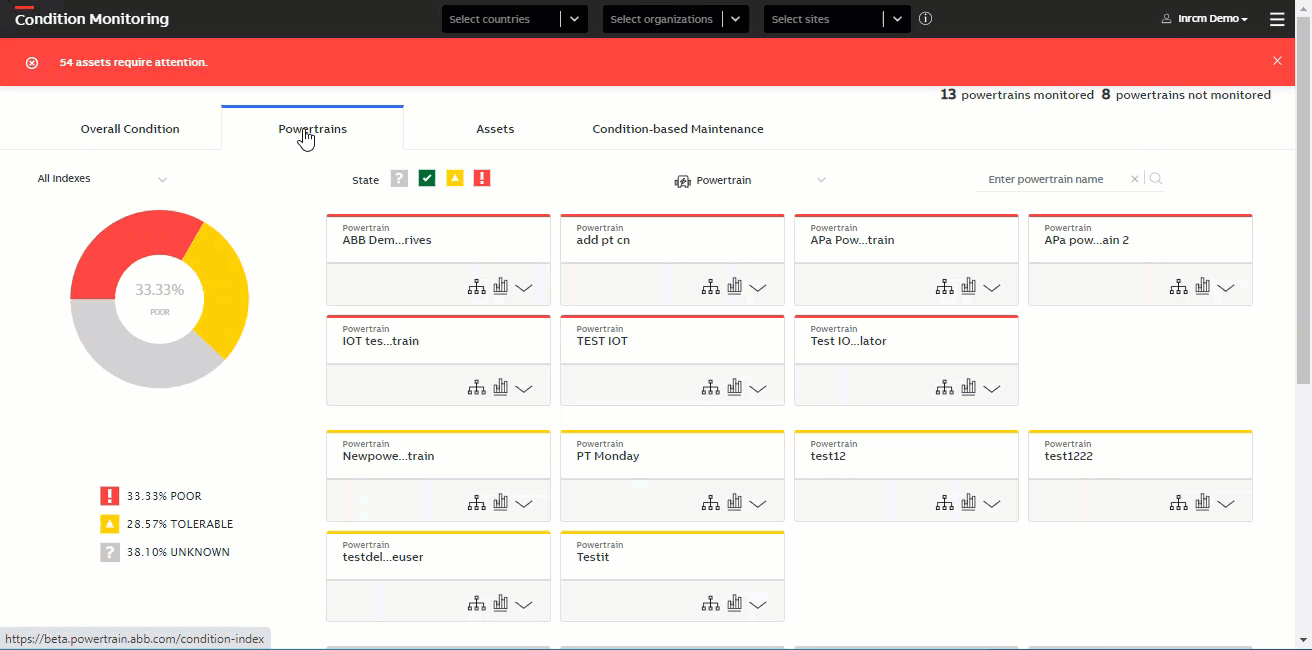Toggle the poor state filter (red exclamation)
Image resolution: width=1312 pixels, height=650 pixels.
(482, 178)
